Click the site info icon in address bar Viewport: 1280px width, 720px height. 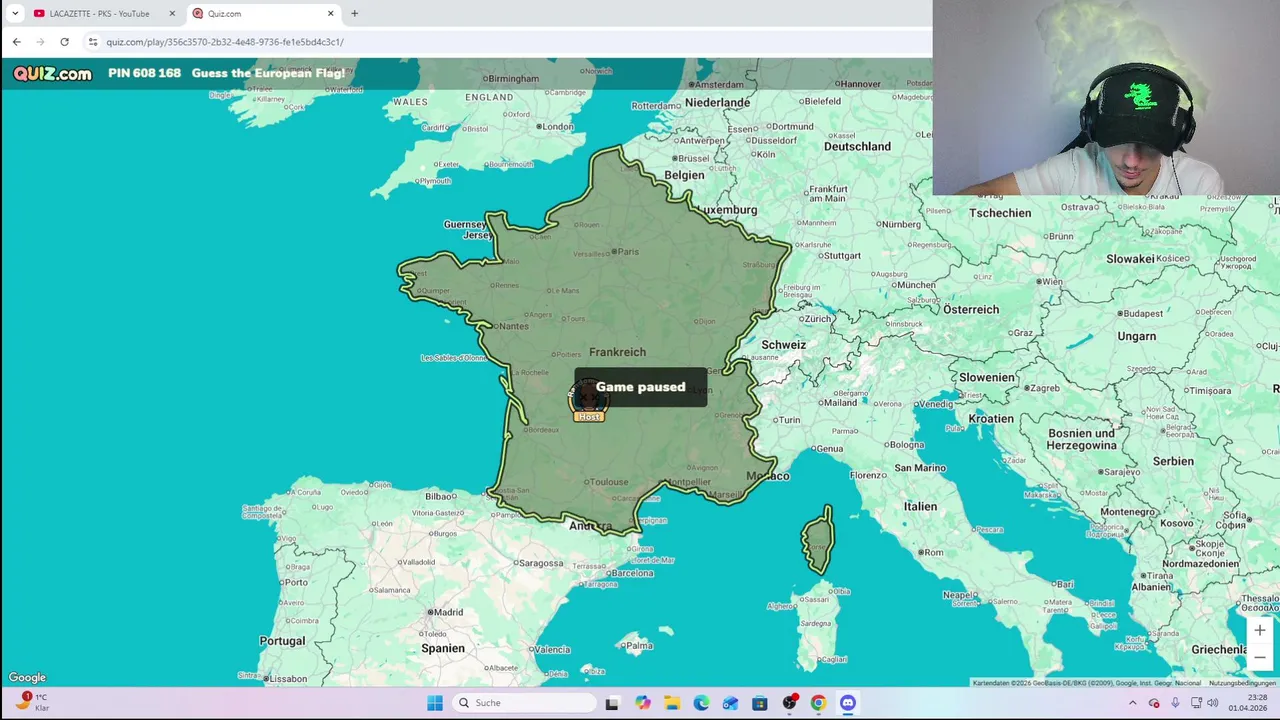[x=93, y=41]
